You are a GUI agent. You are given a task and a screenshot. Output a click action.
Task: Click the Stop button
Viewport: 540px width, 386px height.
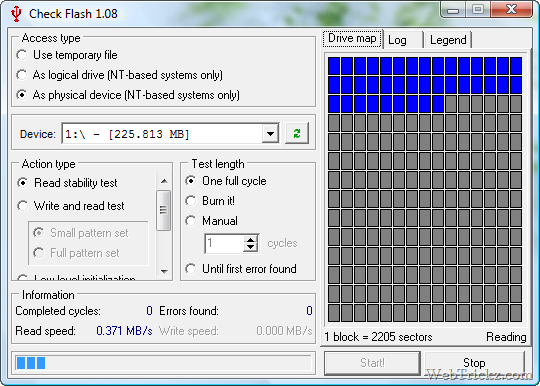pyautogui.click(x=474, y=363)
